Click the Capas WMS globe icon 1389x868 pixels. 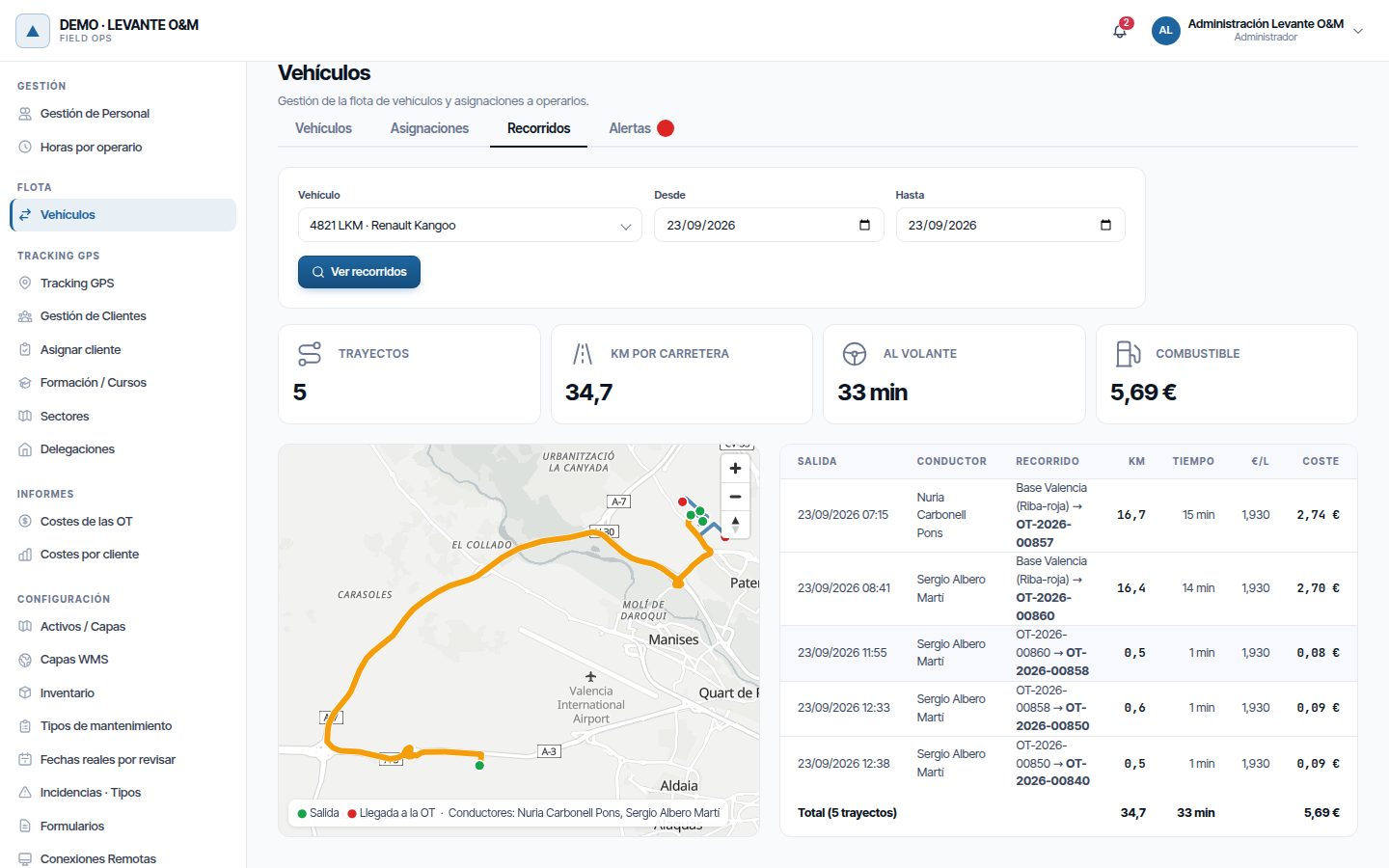click(25, 660)
